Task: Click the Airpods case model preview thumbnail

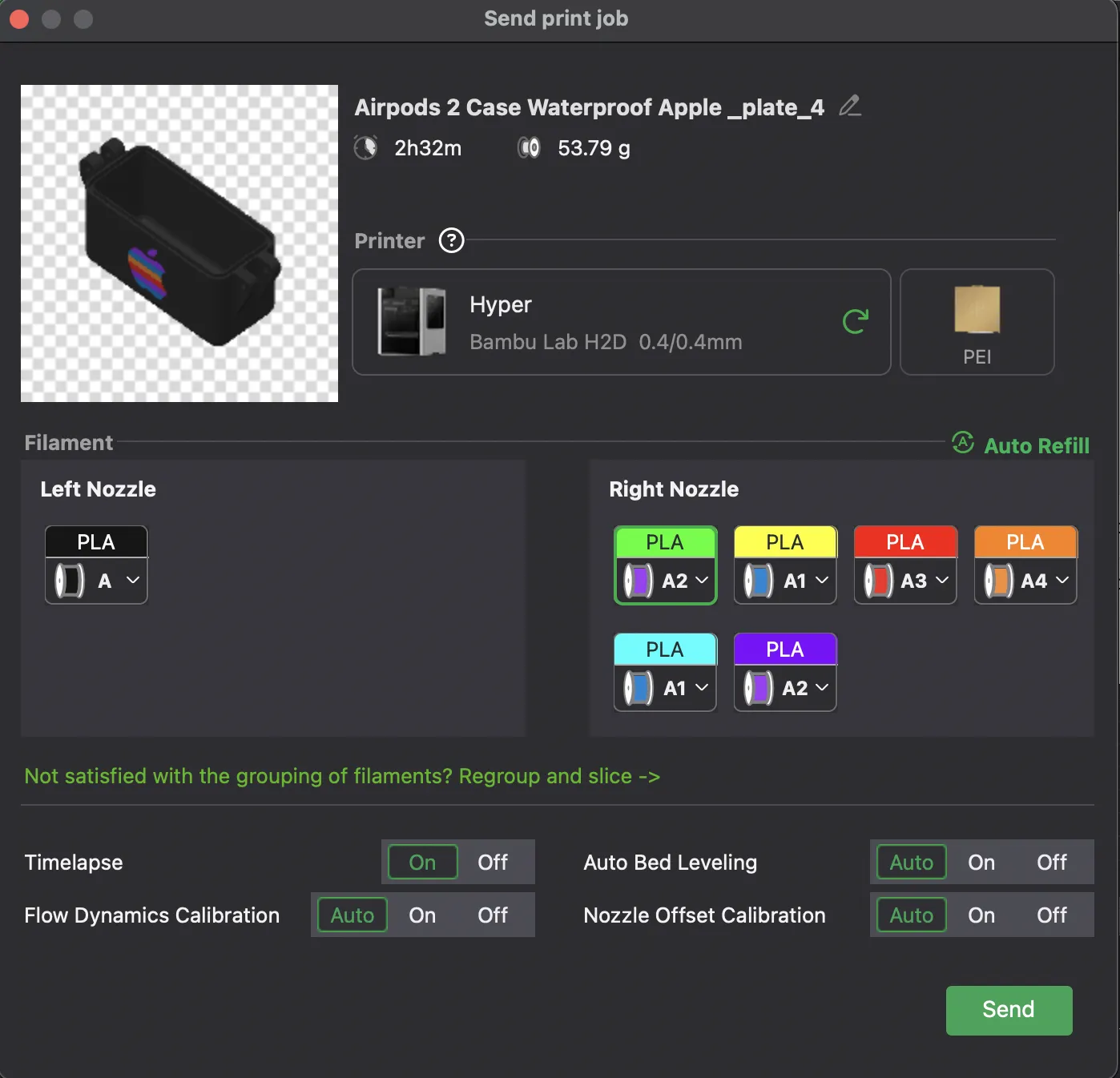Action: click(179, 243)
